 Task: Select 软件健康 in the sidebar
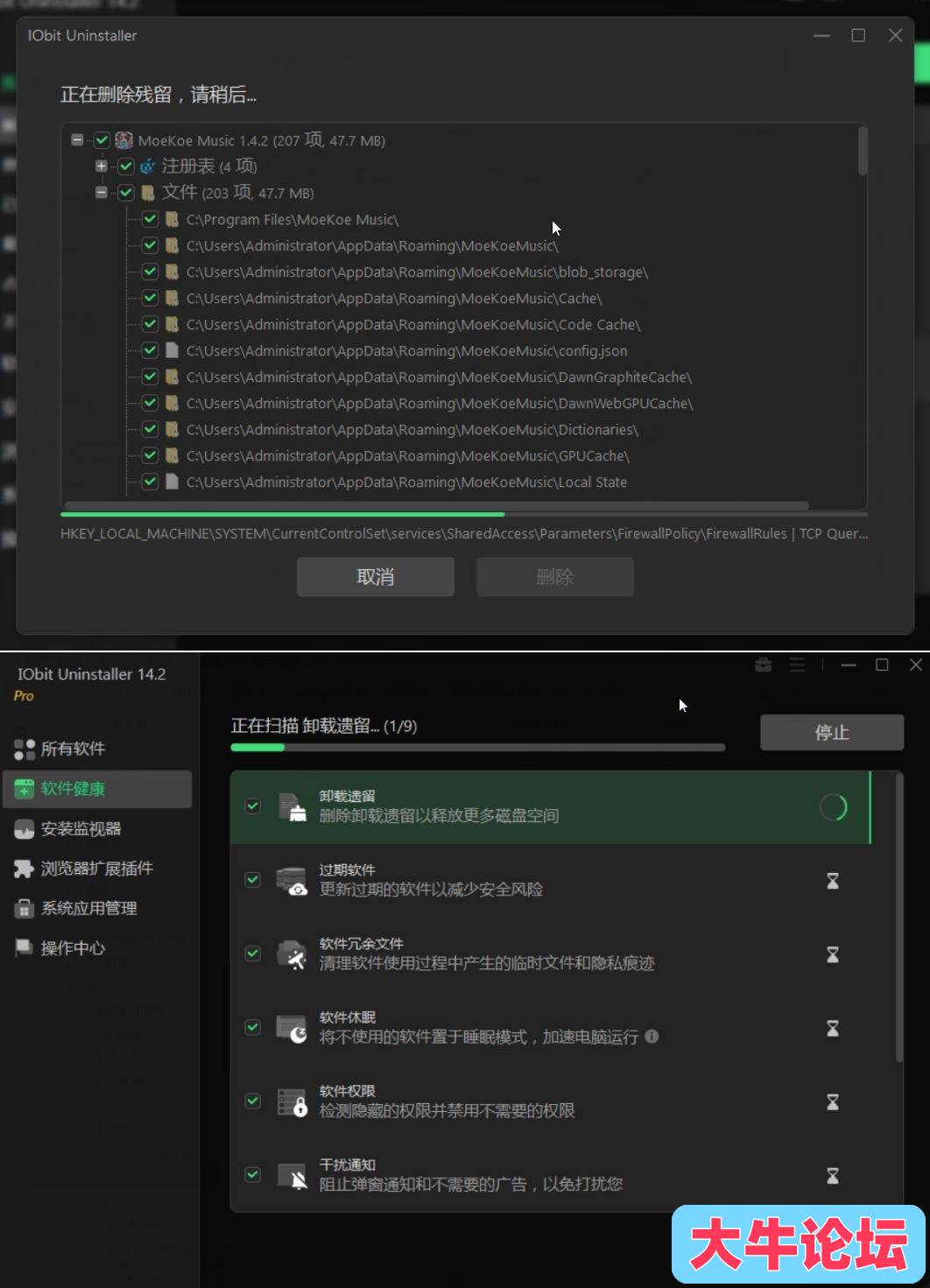point(97,789)
